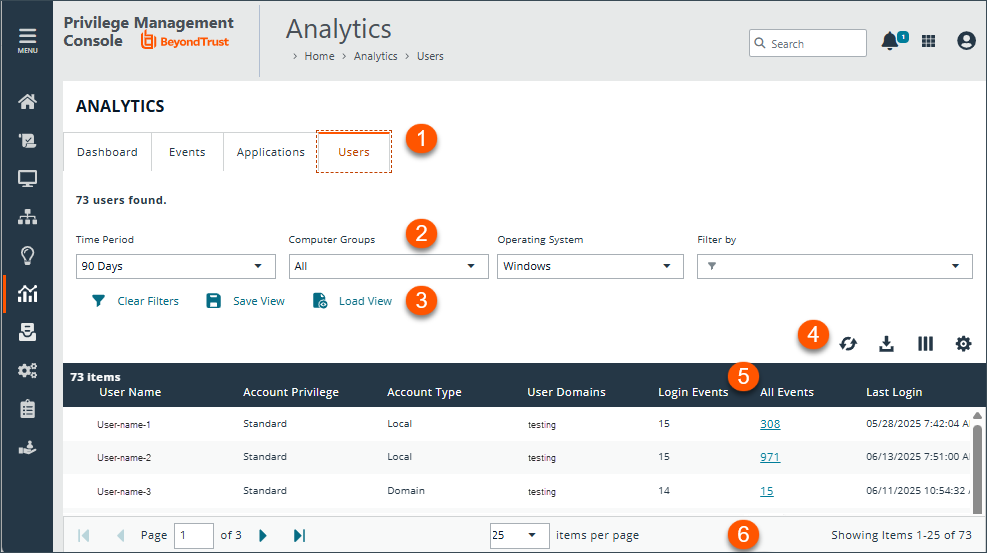Click the '73 users found.' text
The image size is (987, 553).
(121, 200)
